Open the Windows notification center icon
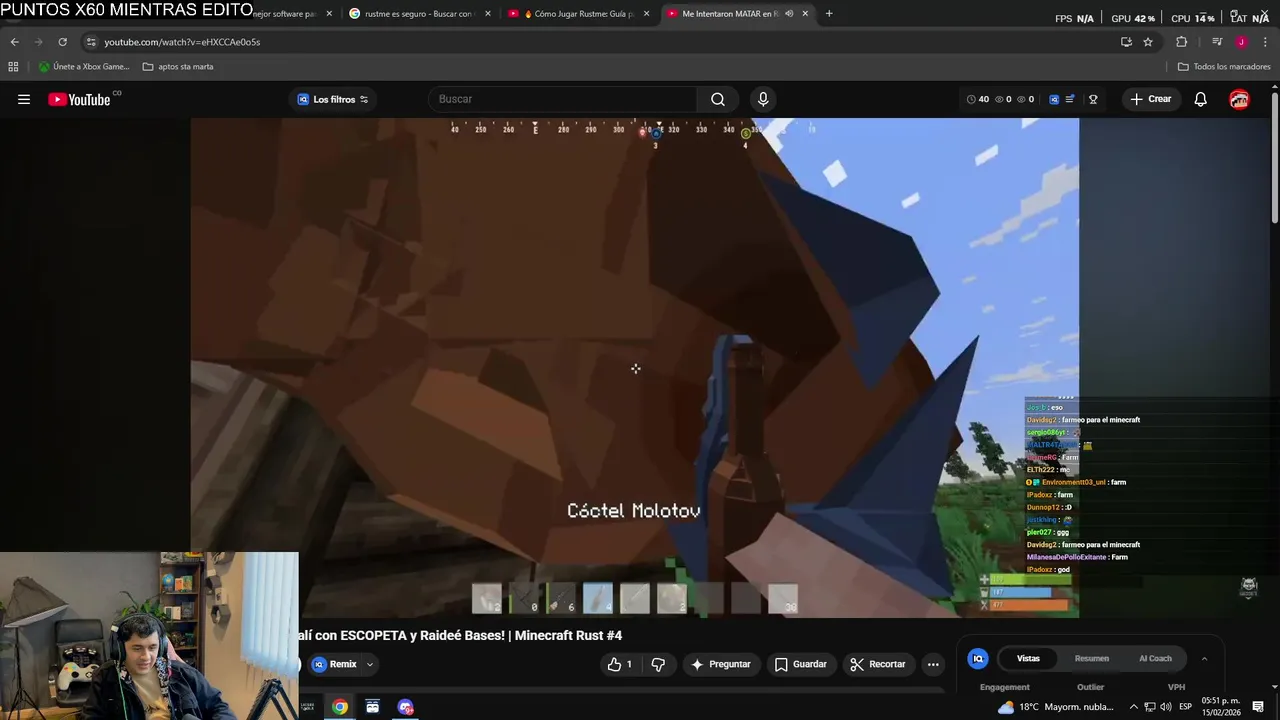Viewport: 1280px width, 720px height. point(1258,707)
